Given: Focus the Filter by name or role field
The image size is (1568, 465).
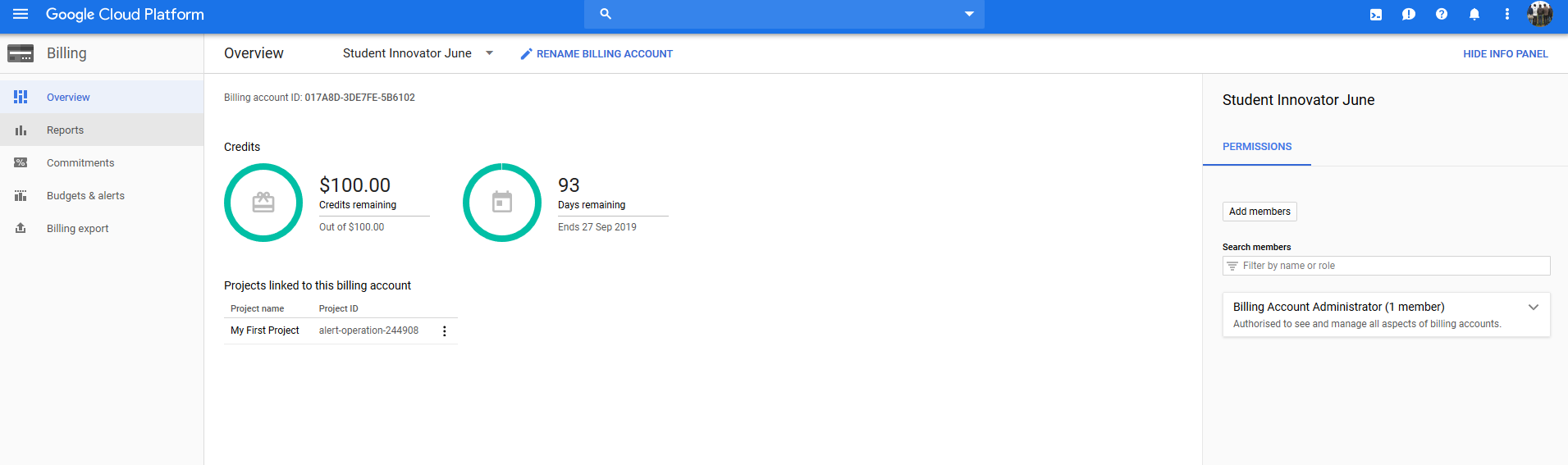Looking at the screenshot, I should [x=1387, y=266].
